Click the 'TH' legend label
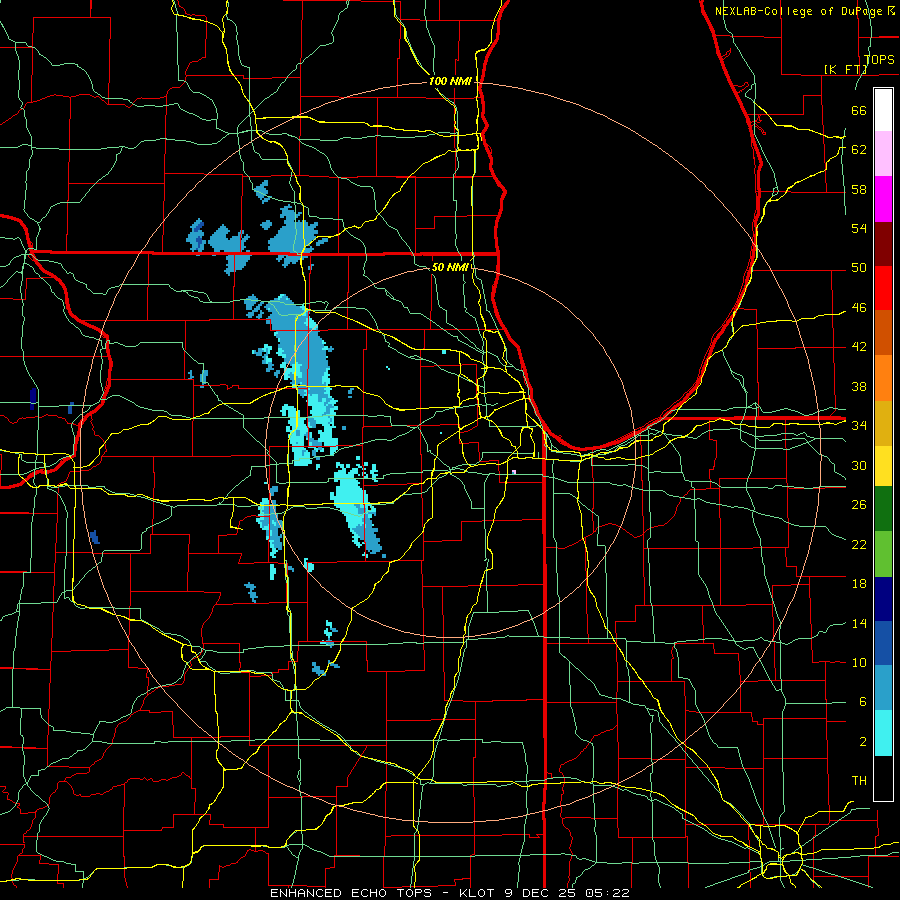The image size is (900, 900). click(x=859, y=781)
